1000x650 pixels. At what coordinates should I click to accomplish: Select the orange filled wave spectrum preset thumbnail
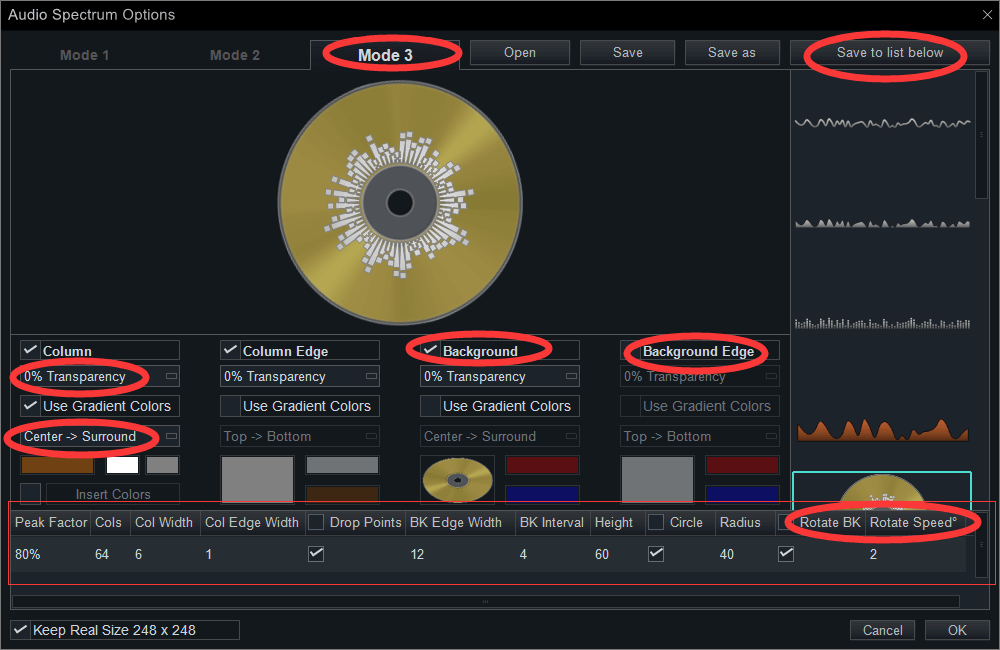pyautogui.click(x=883, y=430)
